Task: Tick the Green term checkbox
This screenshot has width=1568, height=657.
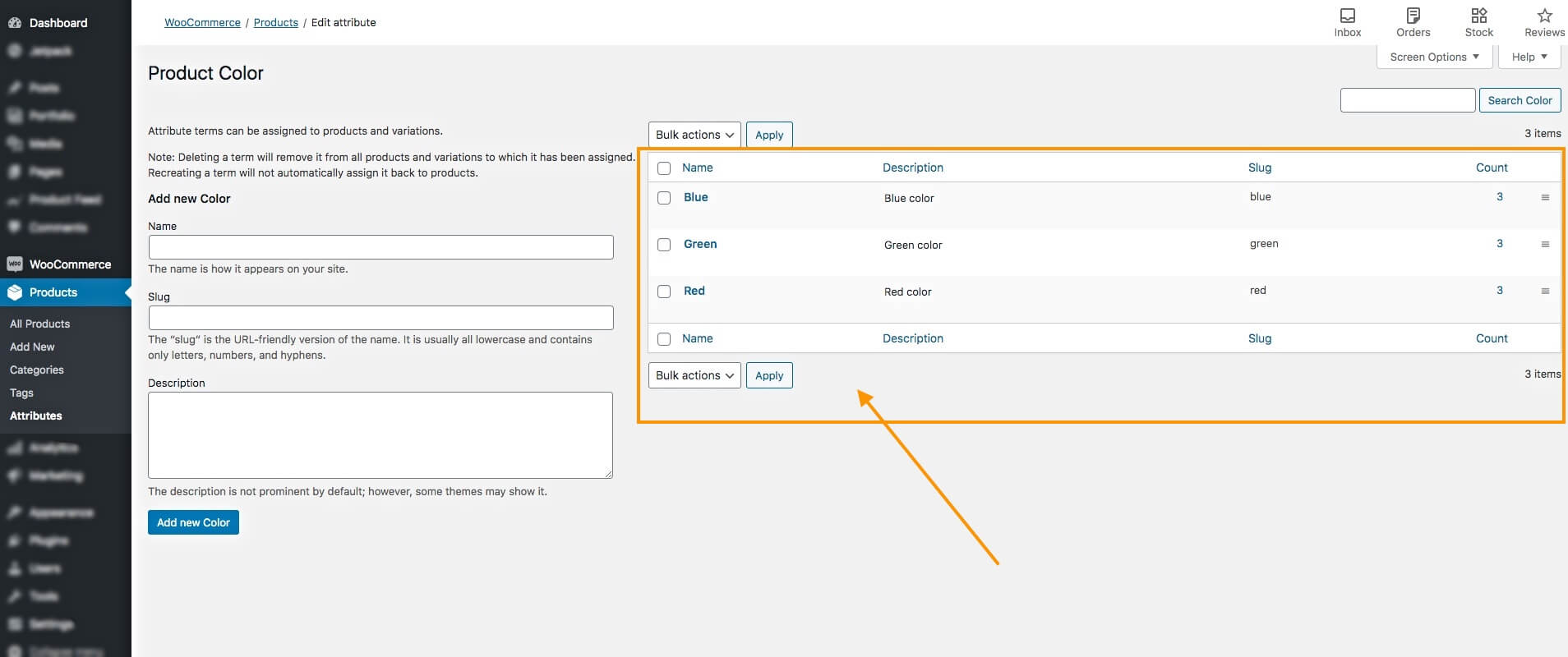Action: pos(664,245)
